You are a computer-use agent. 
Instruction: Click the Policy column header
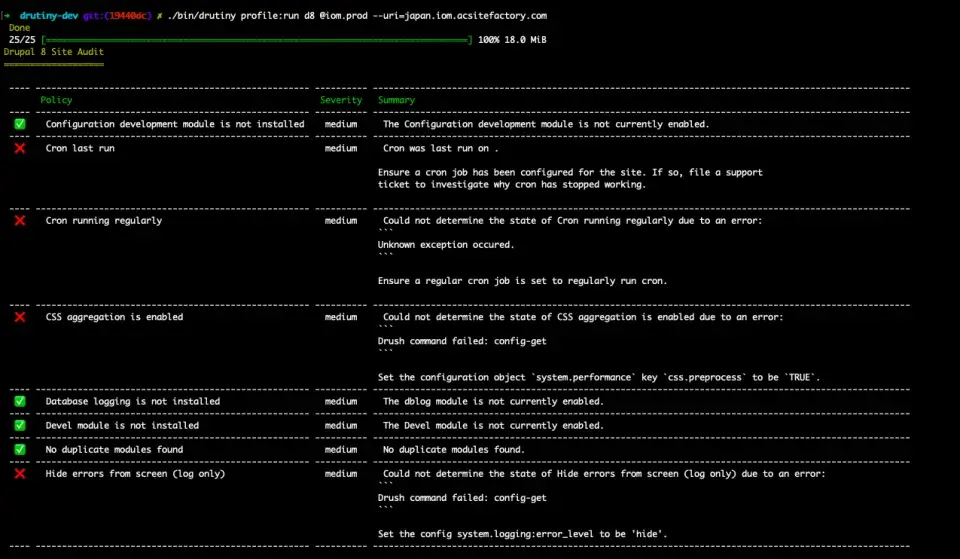(x=56, y=100)
